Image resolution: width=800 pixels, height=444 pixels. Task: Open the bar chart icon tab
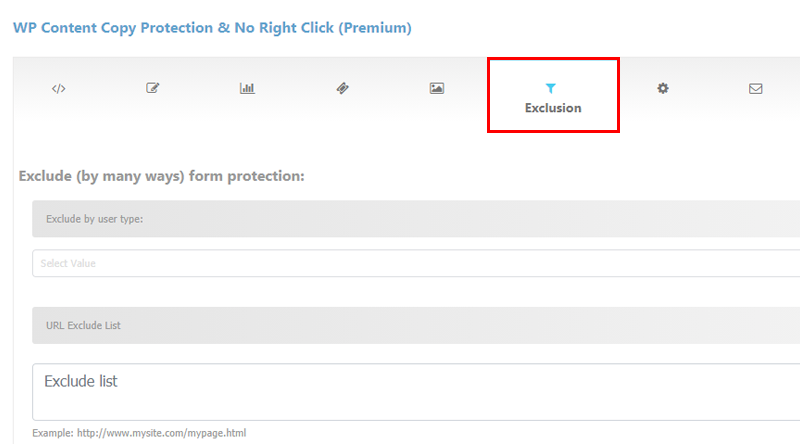247,88
